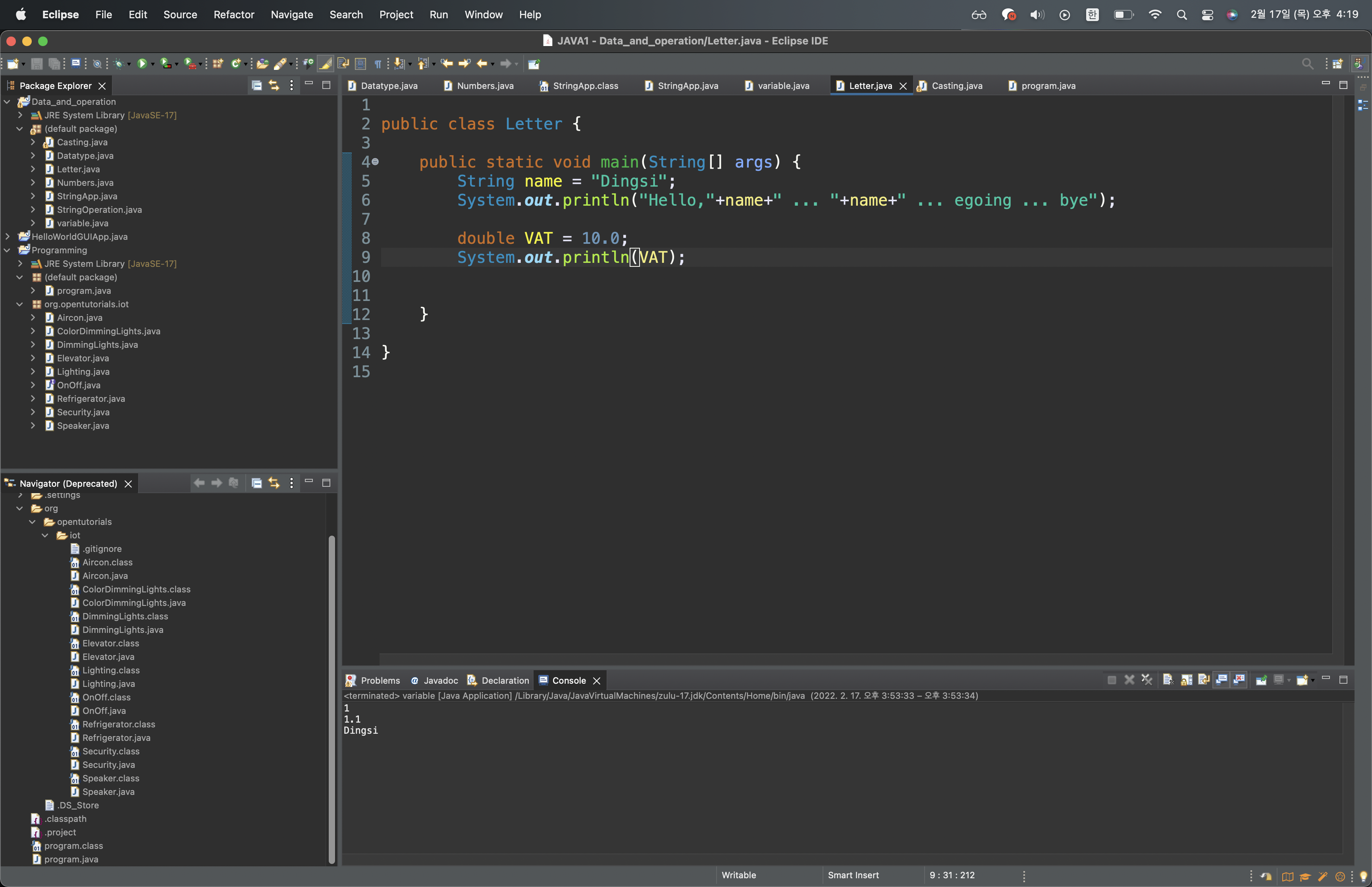Viewport: 1372px width, 887px height.
Task: Open the Refactor menu
Action: [x=233, y=14]
